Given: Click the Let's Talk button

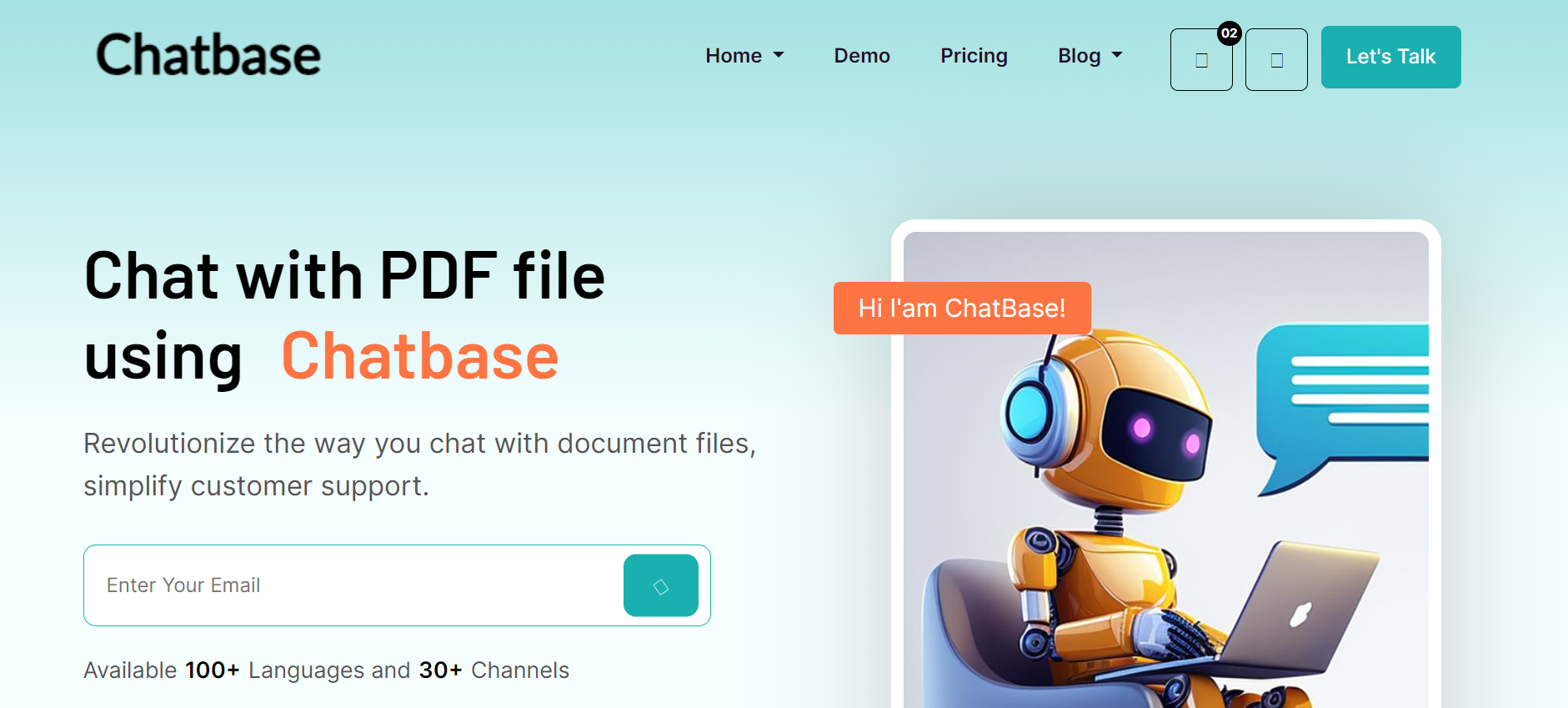Looking at the screenshot, I should (1390, 57).
